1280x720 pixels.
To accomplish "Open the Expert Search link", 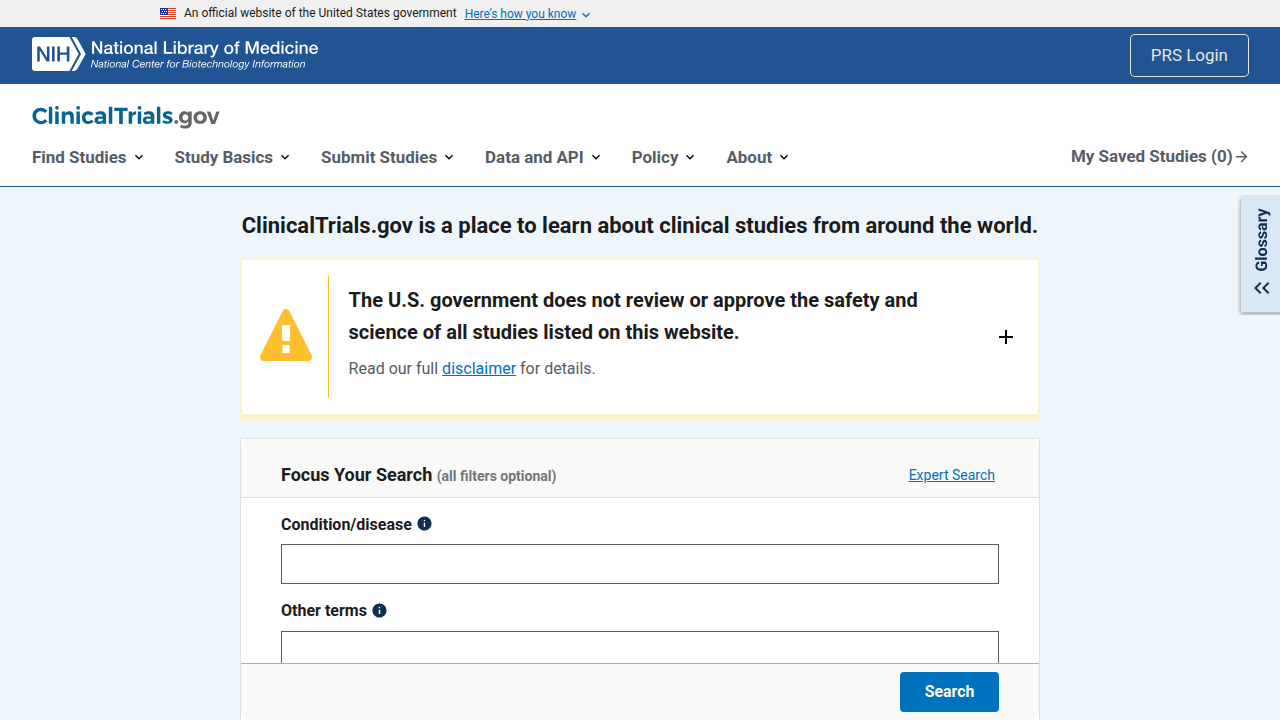I will [x=952, y=475].
